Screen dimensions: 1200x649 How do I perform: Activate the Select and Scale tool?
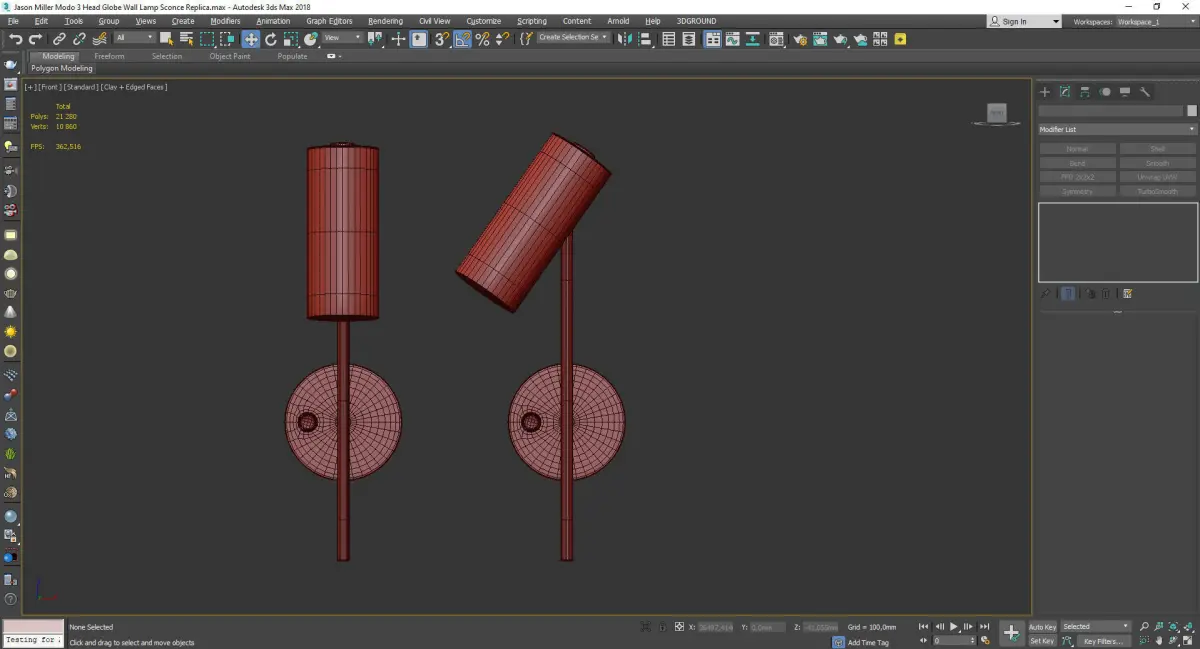(x=290, y=39)
